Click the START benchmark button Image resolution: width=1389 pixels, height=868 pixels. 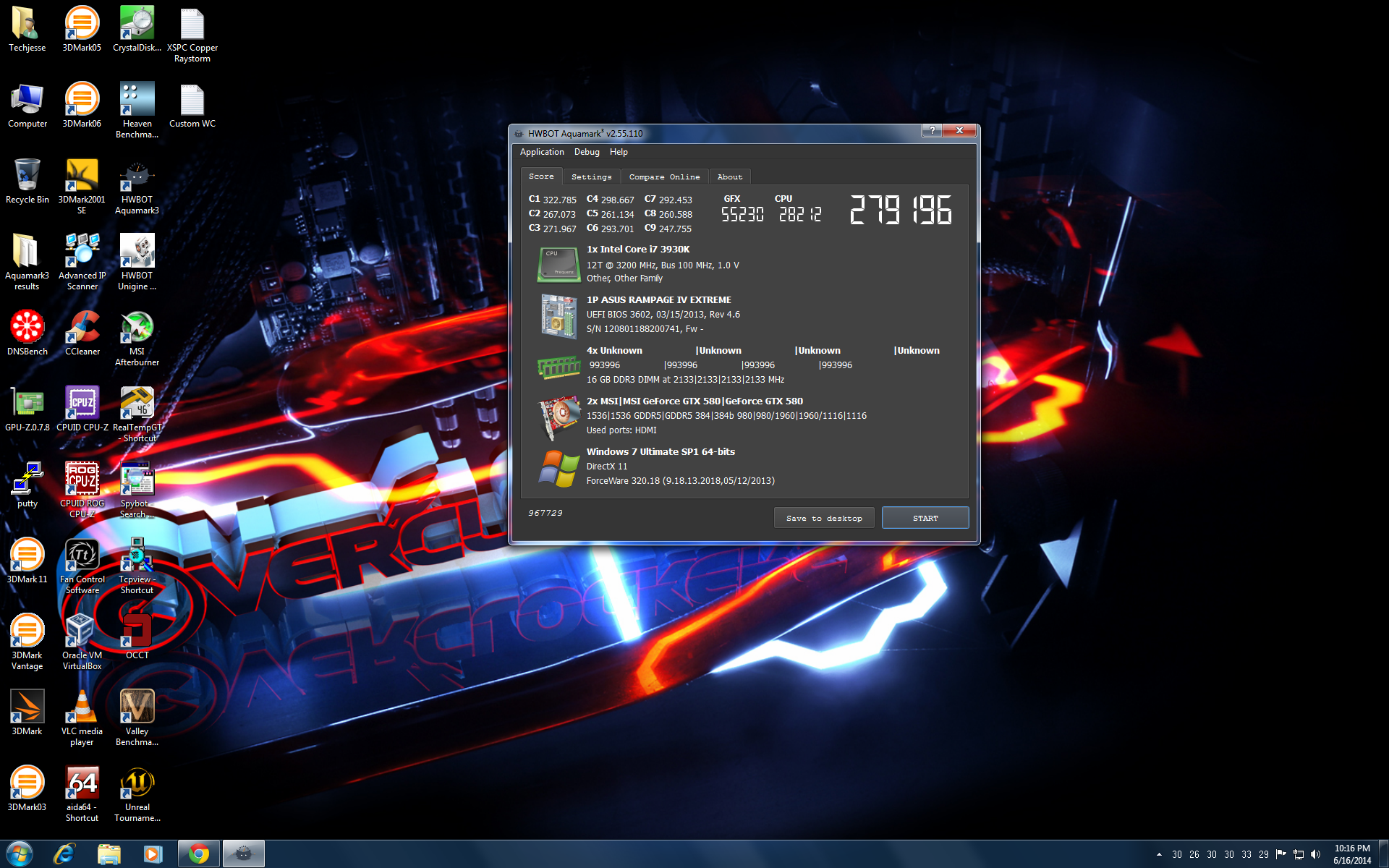[925, 518]
